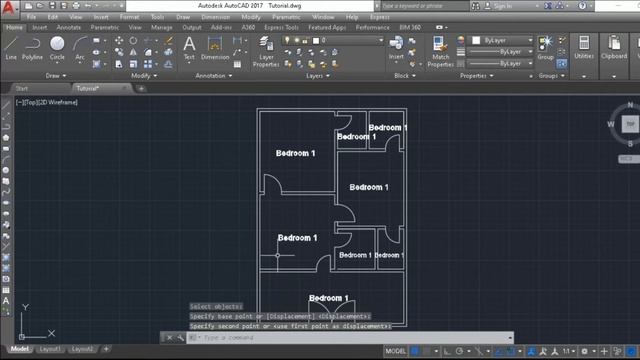The height and width of the screenshot is (360, 640).
Task: Toggle layer on/off lightbulb in layer dropdown
Action: click(x=287, y=40)
